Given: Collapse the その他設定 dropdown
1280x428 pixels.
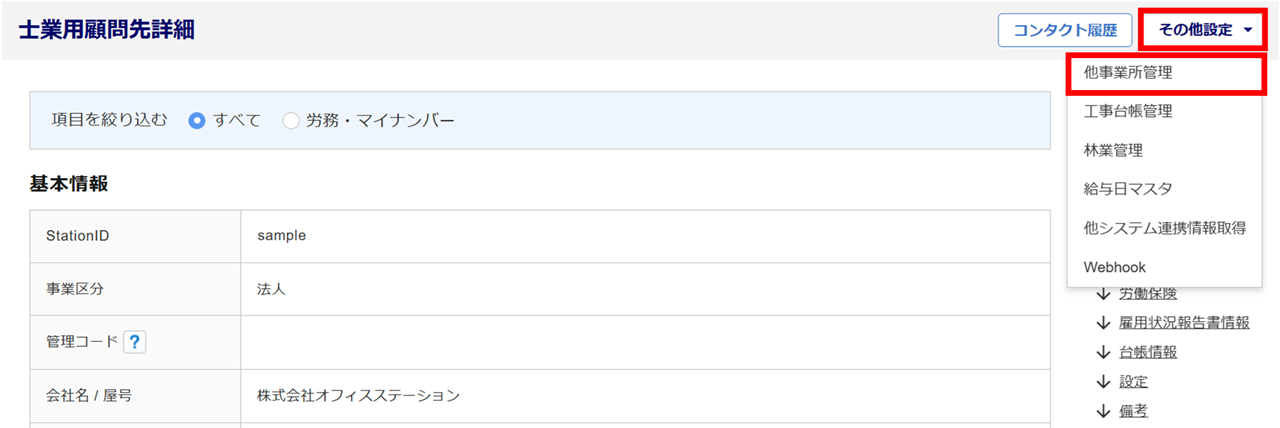Looking at the screenshot, I should coord(1205,30).
